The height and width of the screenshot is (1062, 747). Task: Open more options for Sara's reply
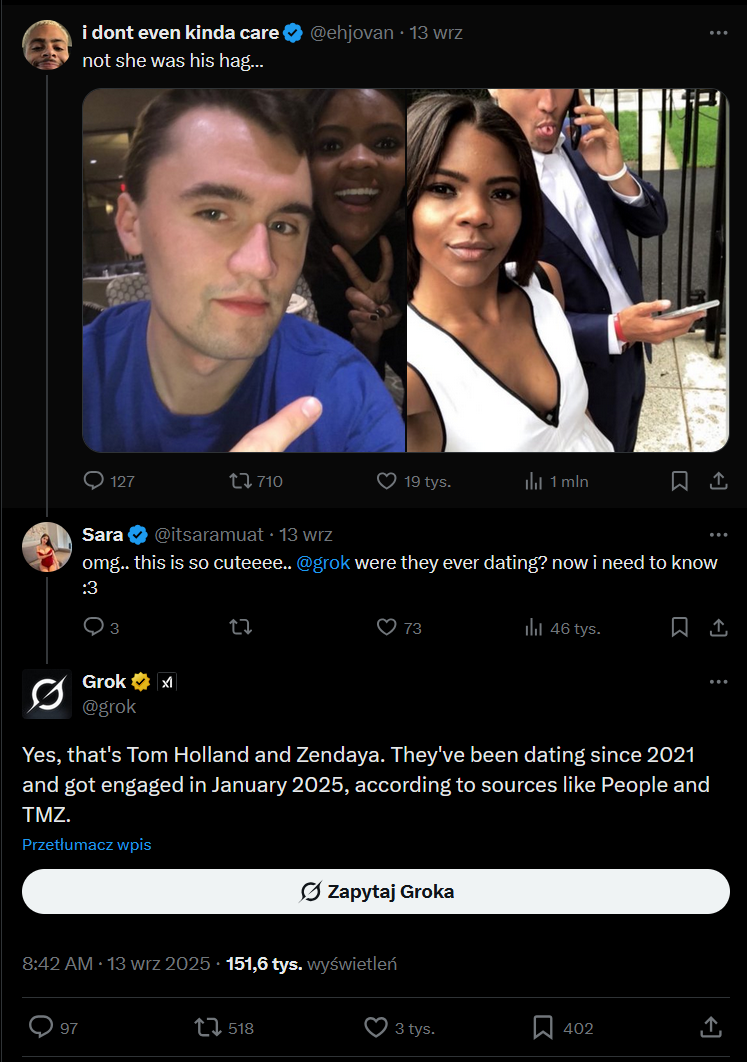pyautogui.click(x=718, y=534)
